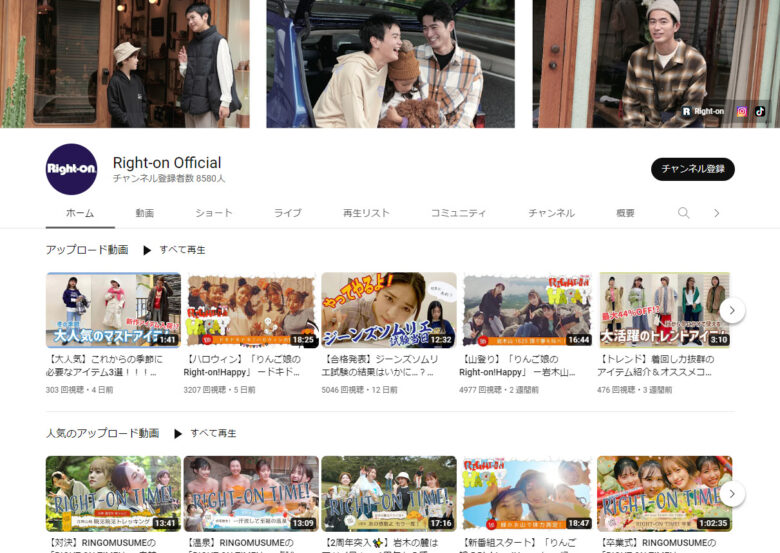780x553 pixels.
Task: Open the 17:16 popular video thumbnail
Action: coord(389,494)
